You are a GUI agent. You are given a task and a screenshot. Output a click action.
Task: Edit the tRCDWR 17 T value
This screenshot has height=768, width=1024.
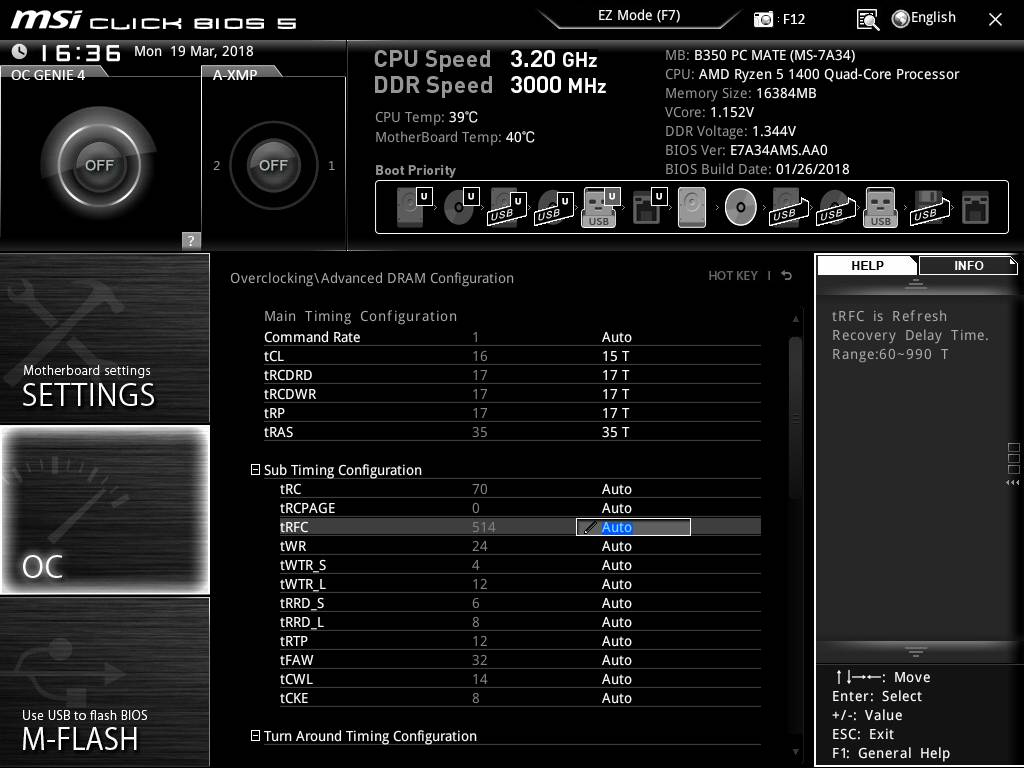[x=615, y=394]
